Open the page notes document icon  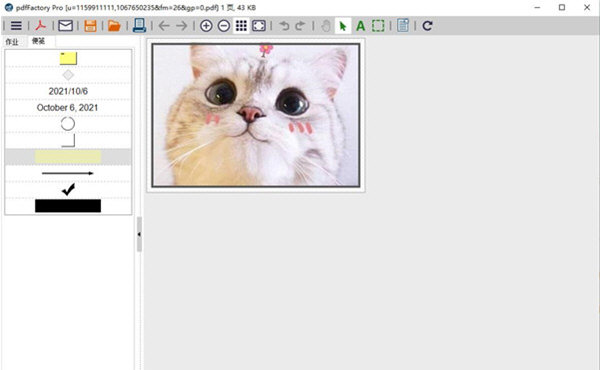(x=403, y=26)
